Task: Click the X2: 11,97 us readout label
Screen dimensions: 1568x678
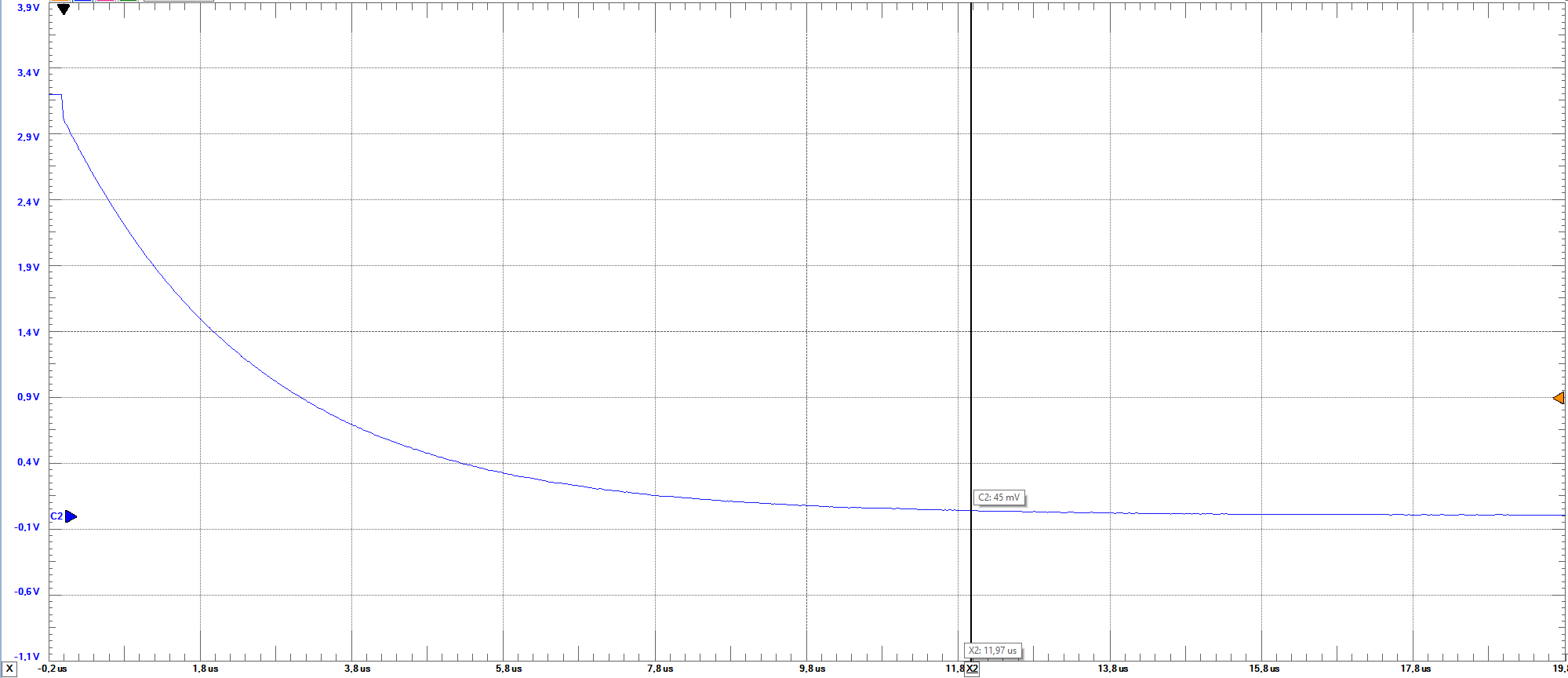Action: click(992, 651)
